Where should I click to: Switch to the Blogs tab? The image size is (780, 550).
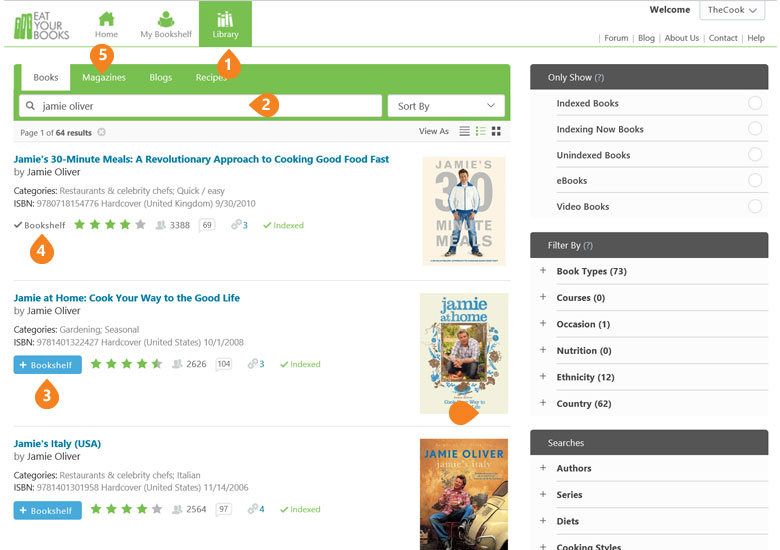click(161, 78)
